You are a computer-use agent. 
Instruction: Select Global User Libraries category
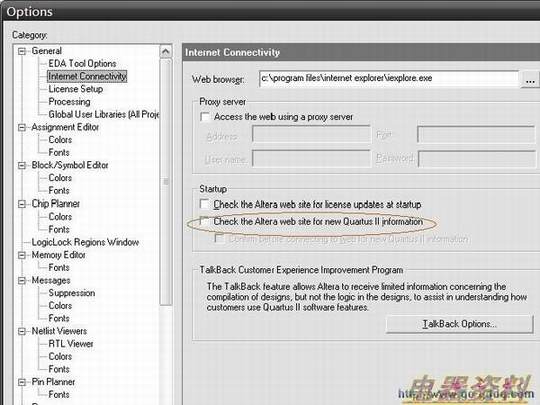click(104, 114)
